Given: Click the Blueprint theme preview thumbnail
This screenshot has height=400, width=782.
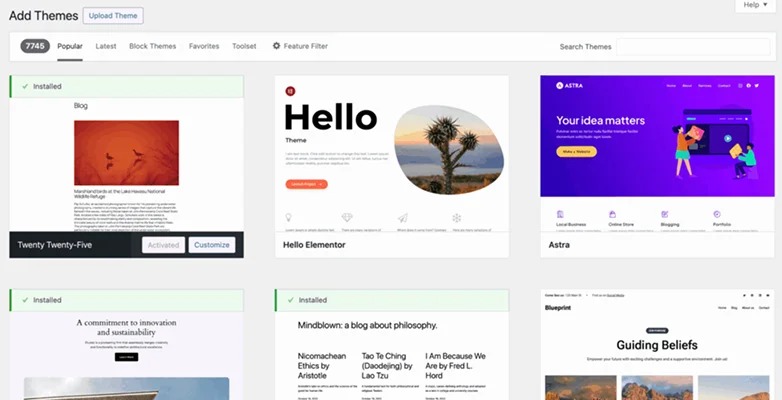Looking at the screenshot, I should (657, 345).
